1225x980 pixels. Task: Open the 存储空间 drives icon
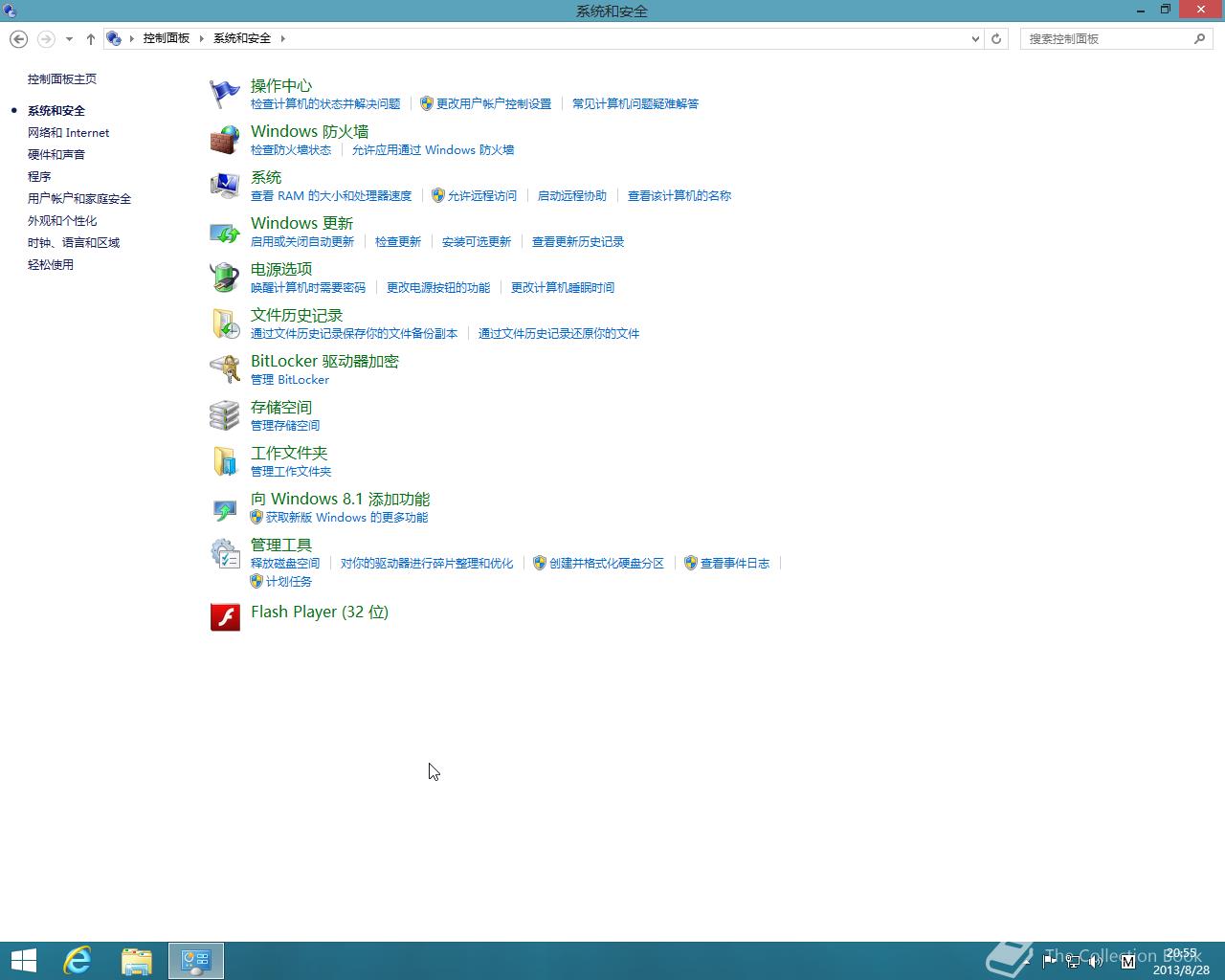click(225, 415)
